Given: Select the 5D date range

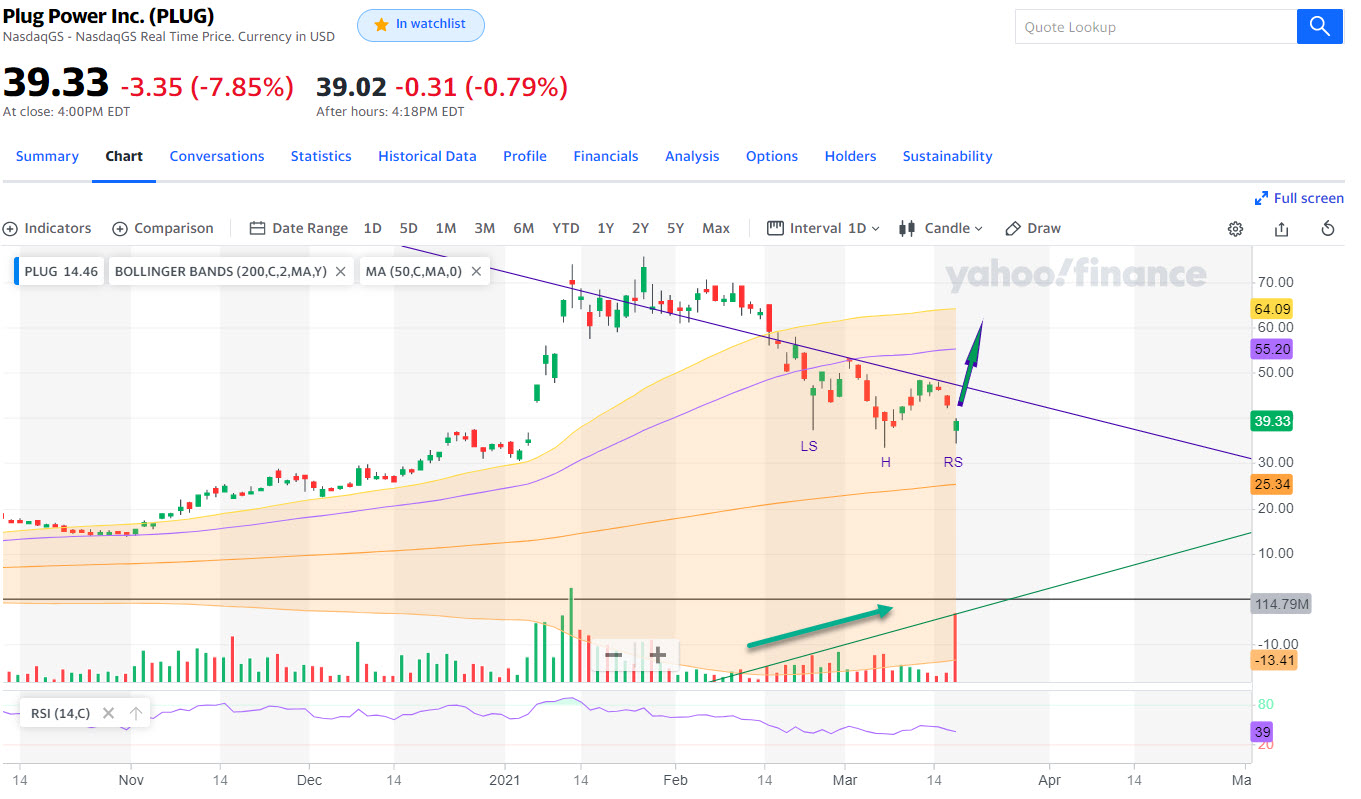Looking at the screenshot, I should [x=408, y=228].
